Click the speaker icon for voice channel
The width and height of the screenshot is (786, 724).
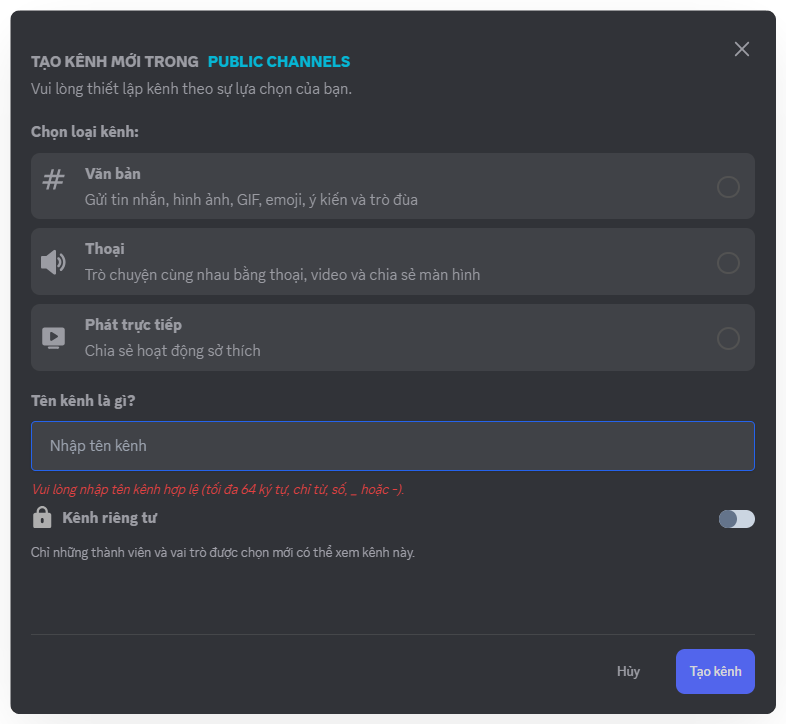(x=53, y=262)
